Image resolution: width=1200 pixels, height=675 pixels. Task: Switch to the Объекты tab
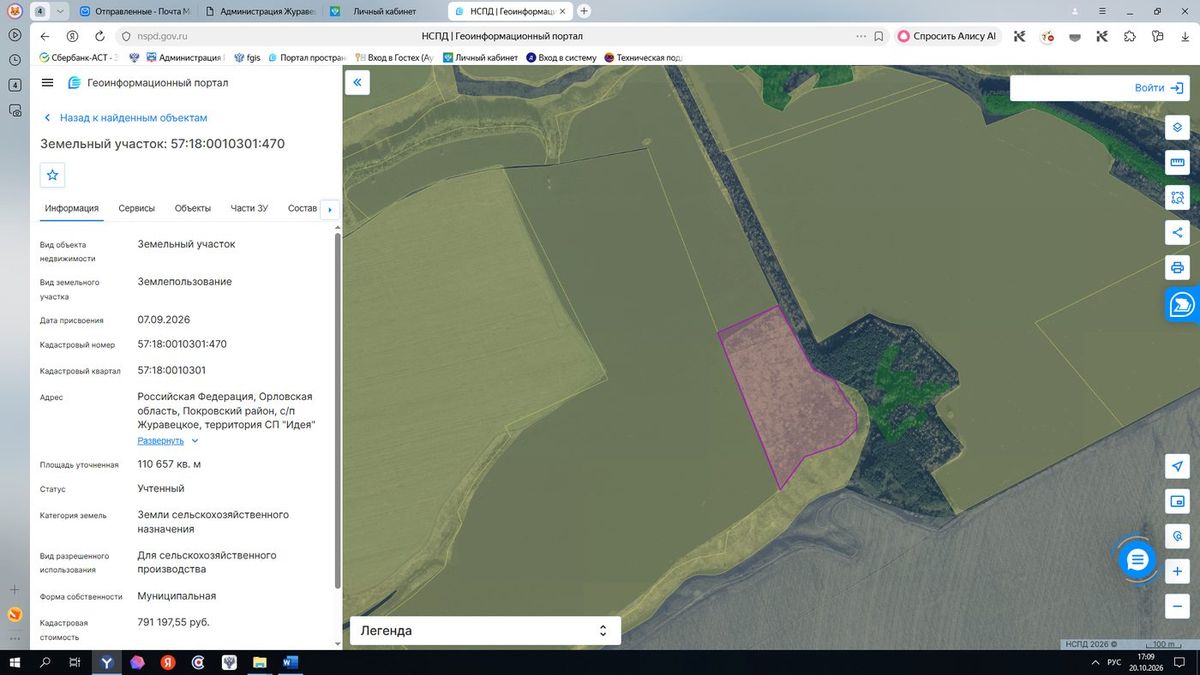[193, 208]
